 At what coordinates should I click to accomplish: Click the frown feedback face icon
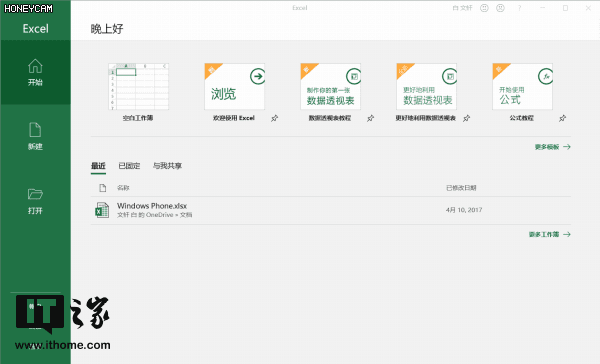pos(500,8)
